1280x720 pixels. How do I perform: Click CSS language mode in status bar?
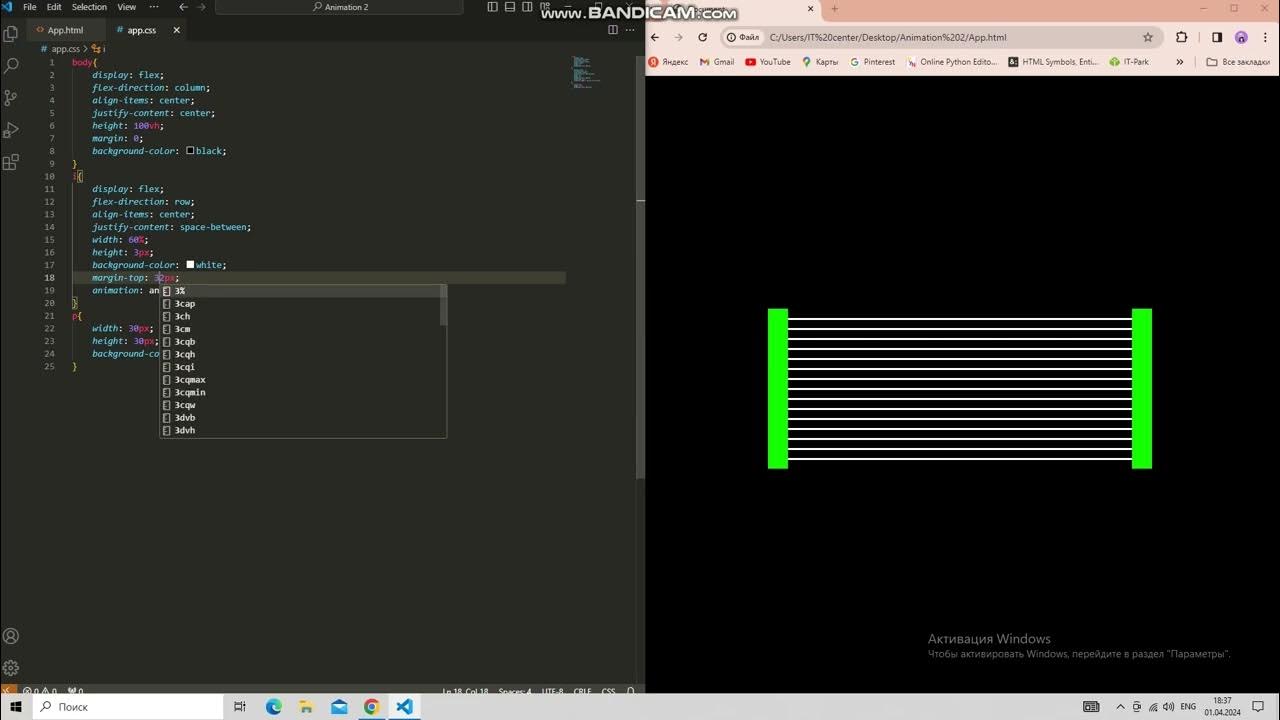[608, 691]
